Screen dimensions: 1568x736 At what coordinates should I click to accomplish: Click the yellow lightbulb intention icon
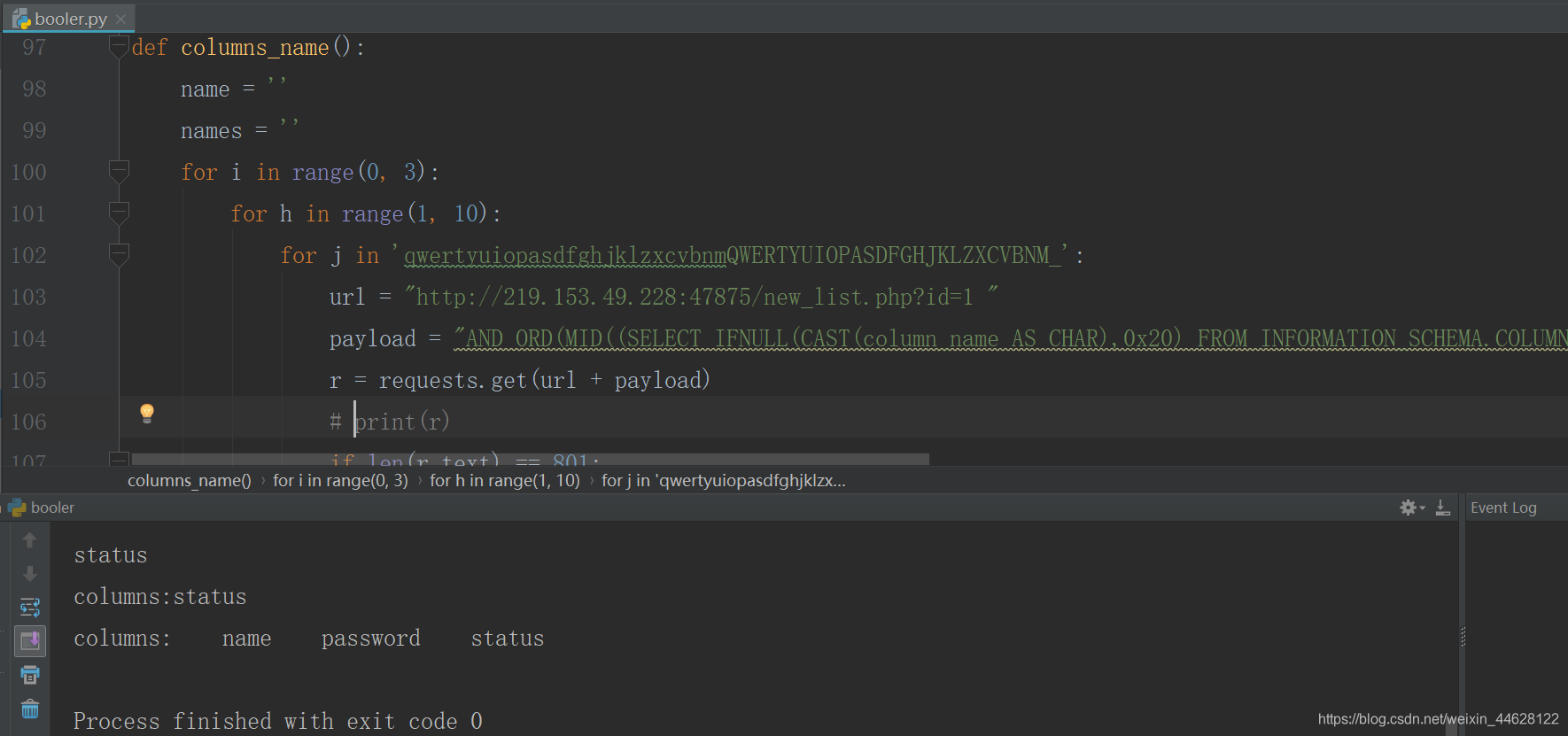pyautogui.click(x=147, y=414)
